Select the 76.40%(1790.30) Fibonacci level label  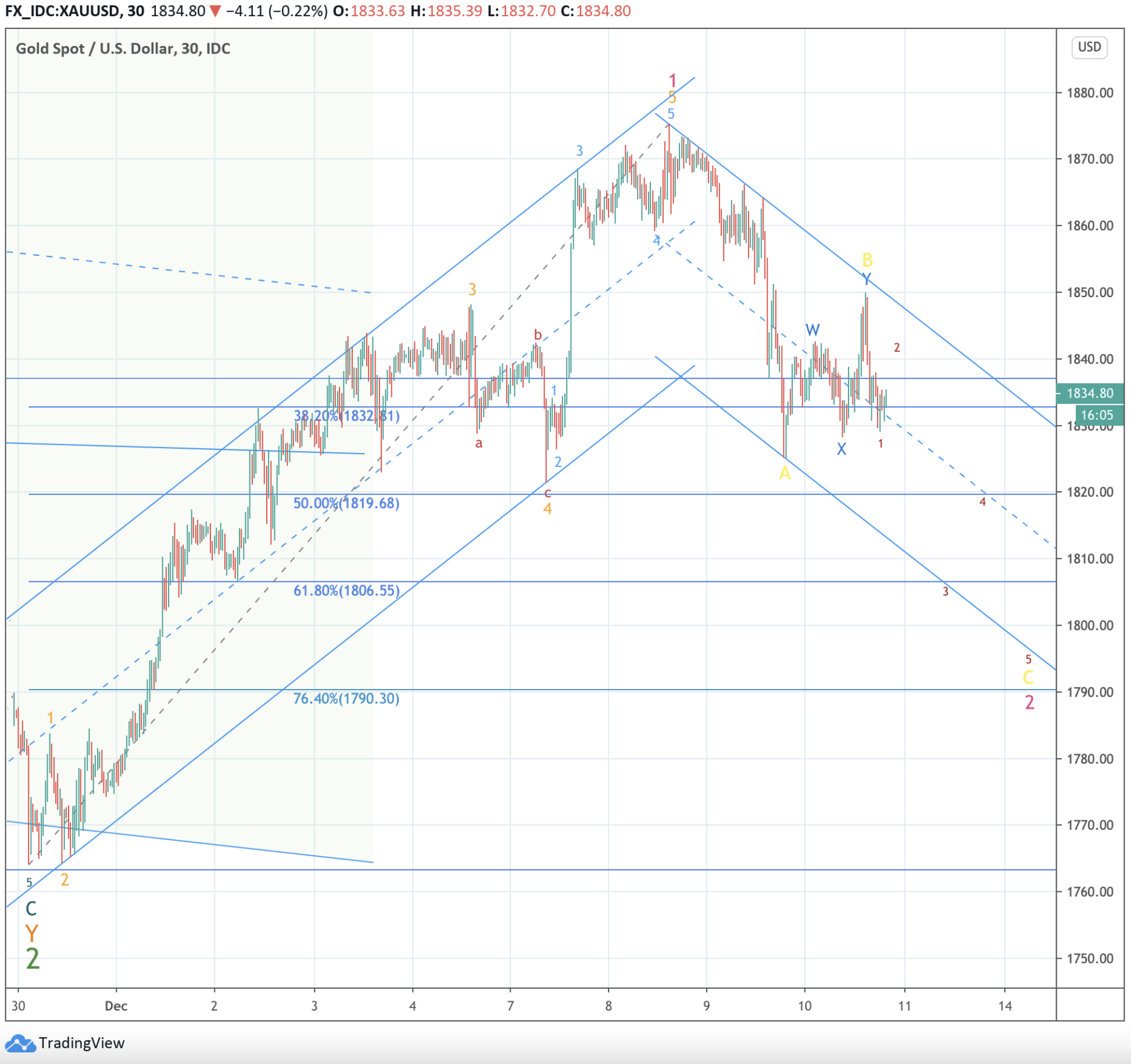point(346,698)
